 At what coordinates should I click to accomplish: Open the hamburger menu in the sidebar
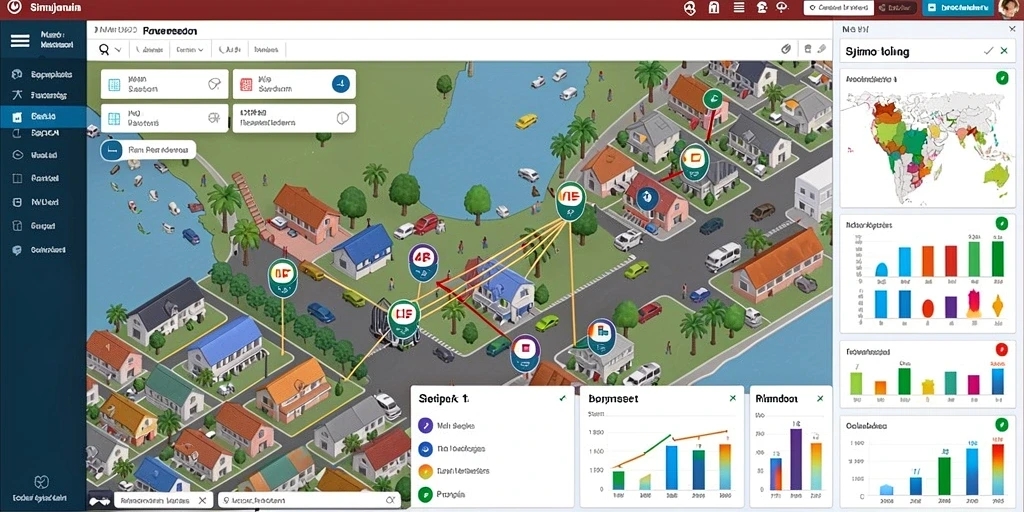[x=20, y=40]
